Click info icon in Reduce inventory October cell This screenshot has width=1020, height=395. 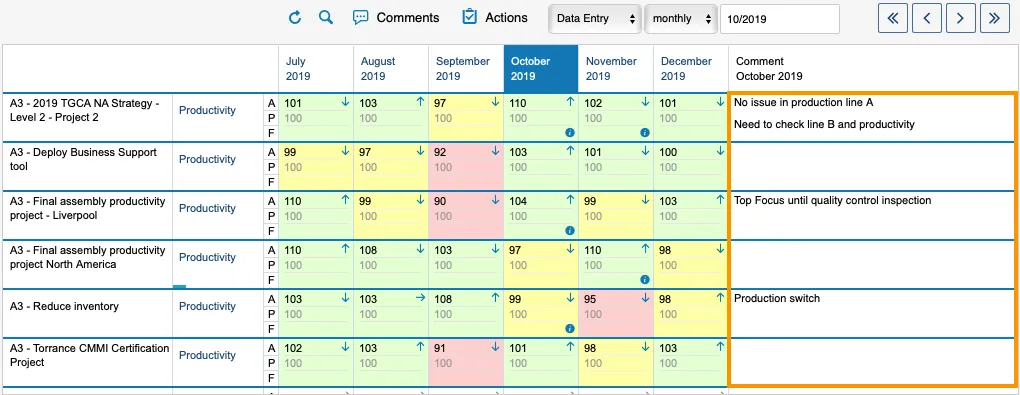pos(570,328)
